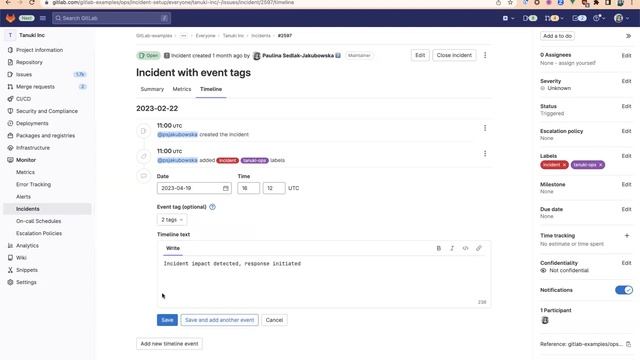
Task: Edit the Status field
Action: (627, 106)
